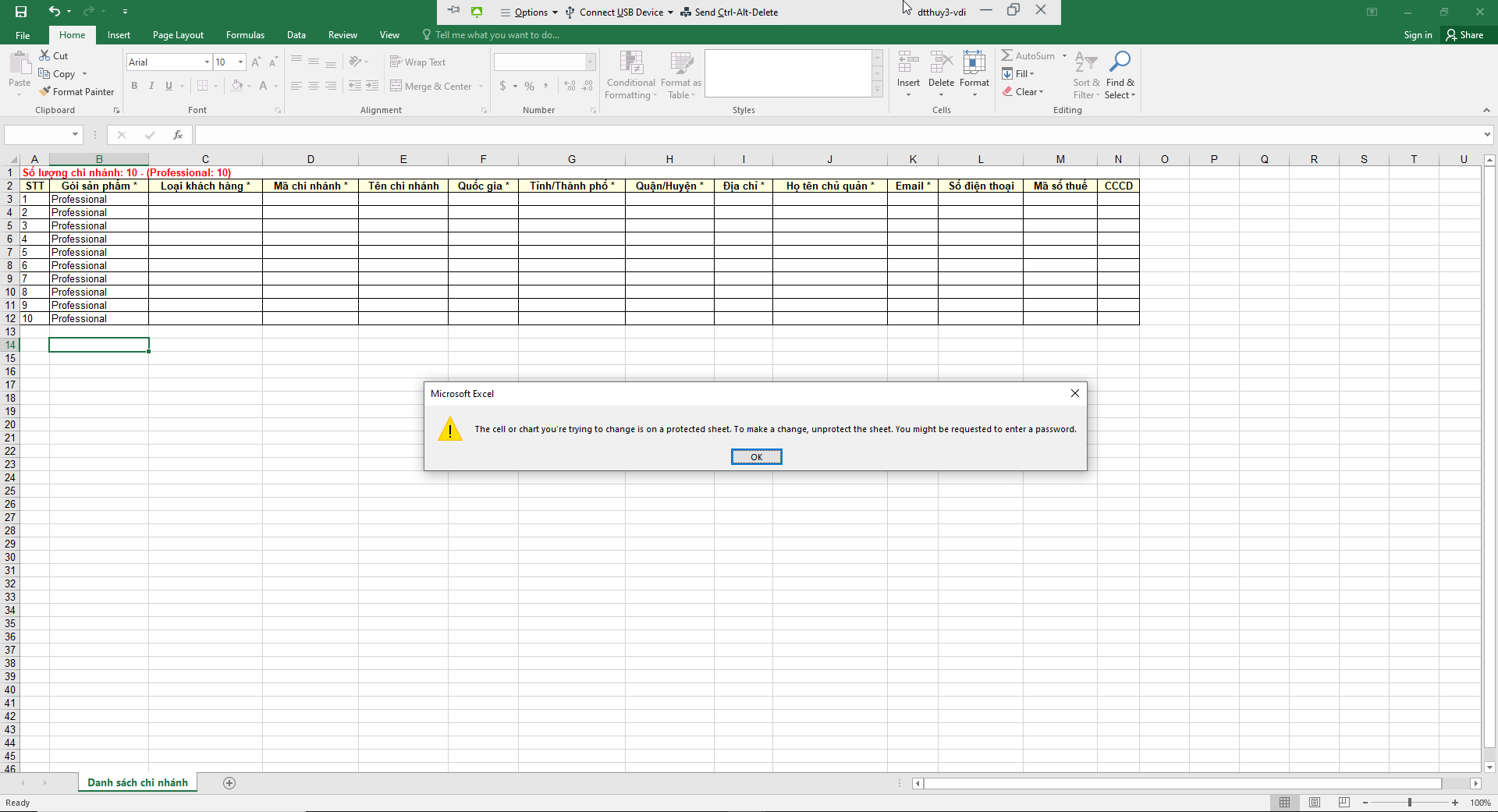Viewport: 1498px width, 812px height.
Task: Open Sort & Filter menu
Action: pos(1086,75)
